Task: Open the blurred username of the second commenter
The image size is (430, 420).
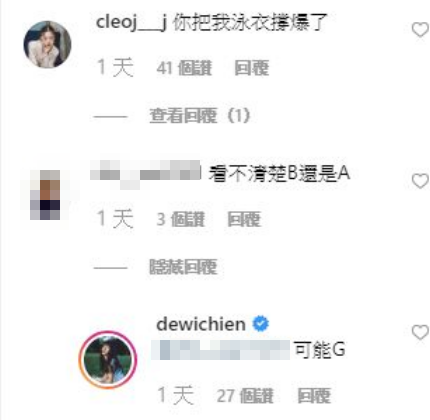Action: point(146,174)
